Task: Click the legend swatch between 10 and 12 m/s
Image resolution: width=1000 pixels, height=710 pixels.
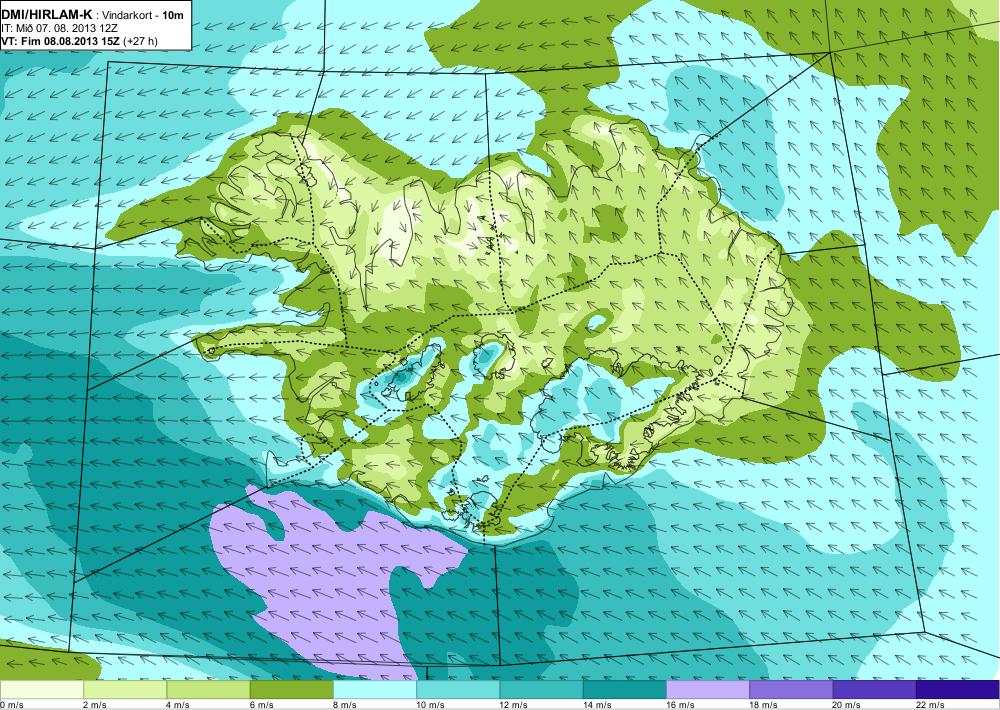Action: coord(458,690)
